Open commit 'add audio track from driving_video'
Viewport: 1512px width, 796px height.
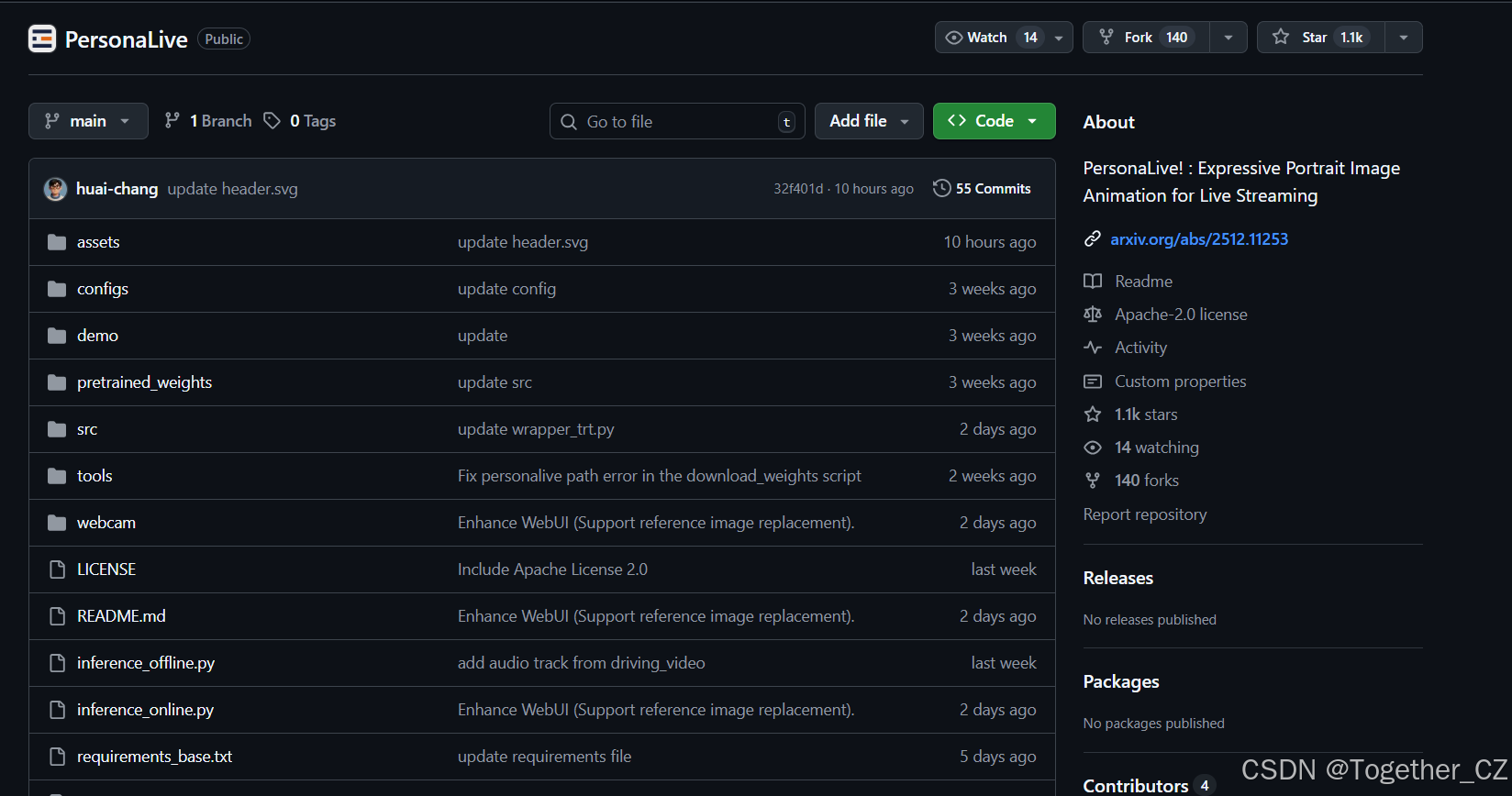(x=582, y=663)
